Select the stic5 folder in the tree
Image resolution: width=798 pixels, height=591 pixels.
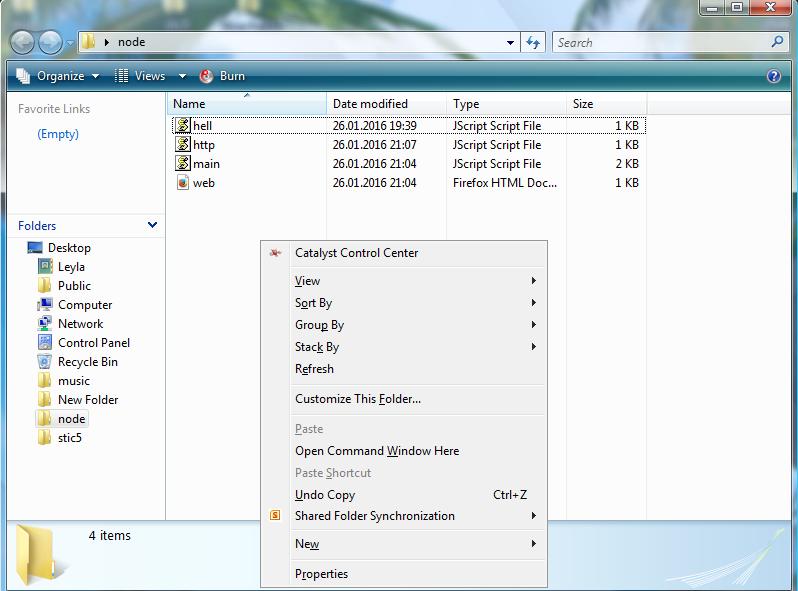coord(70,438)
